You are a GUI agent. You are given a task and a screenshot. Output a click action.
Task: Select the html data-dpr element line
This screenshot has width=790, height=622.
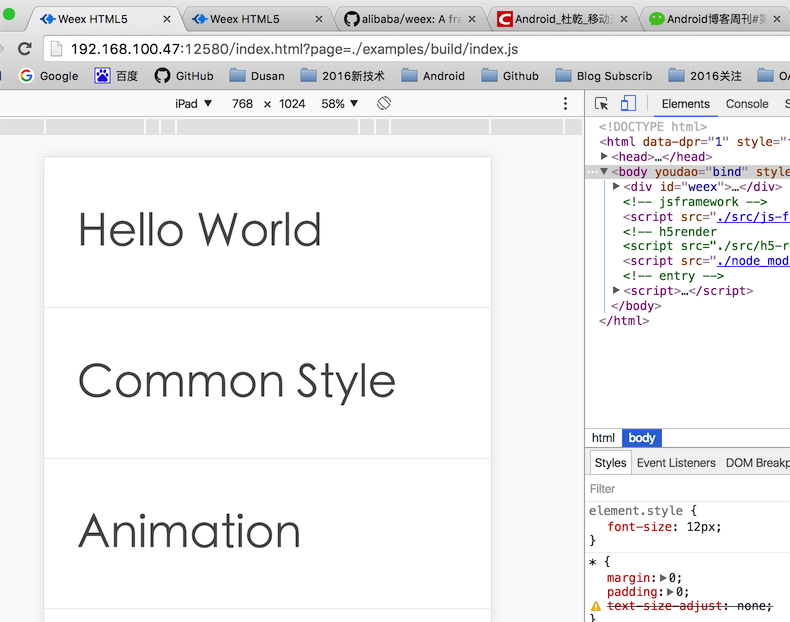(x=694, y=142)
